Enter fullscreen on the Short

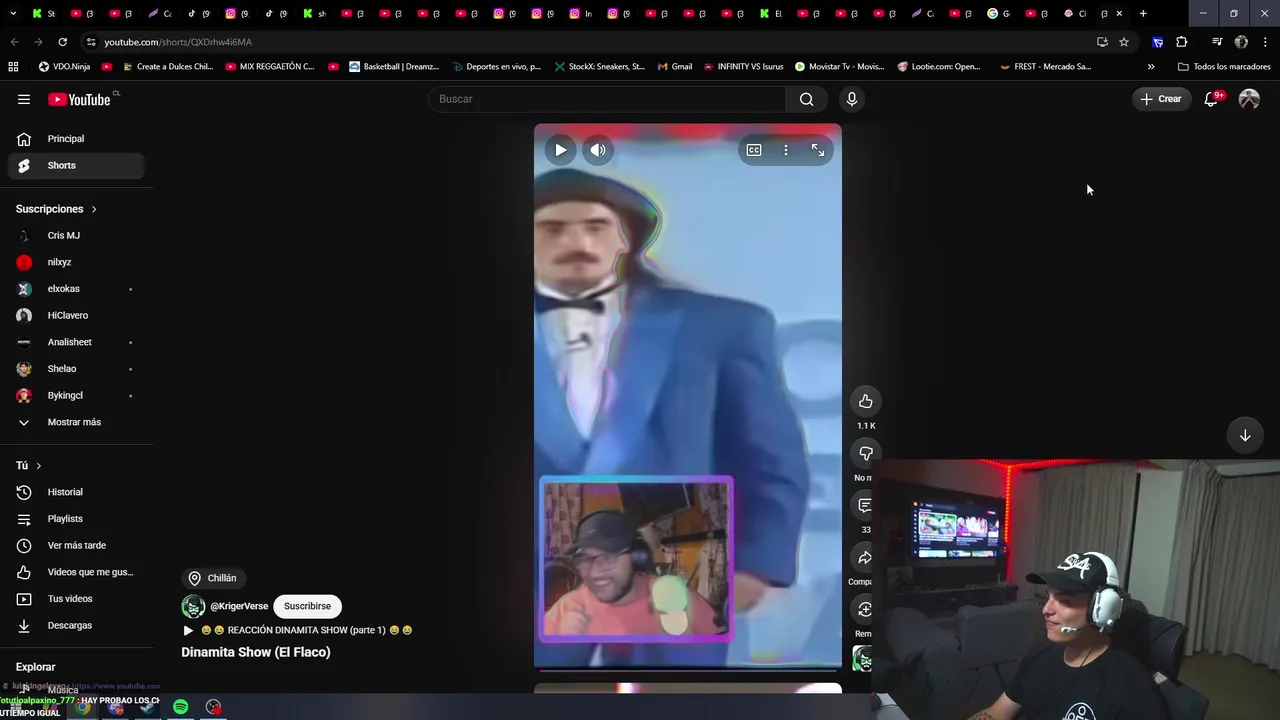(x=818, y=150)
